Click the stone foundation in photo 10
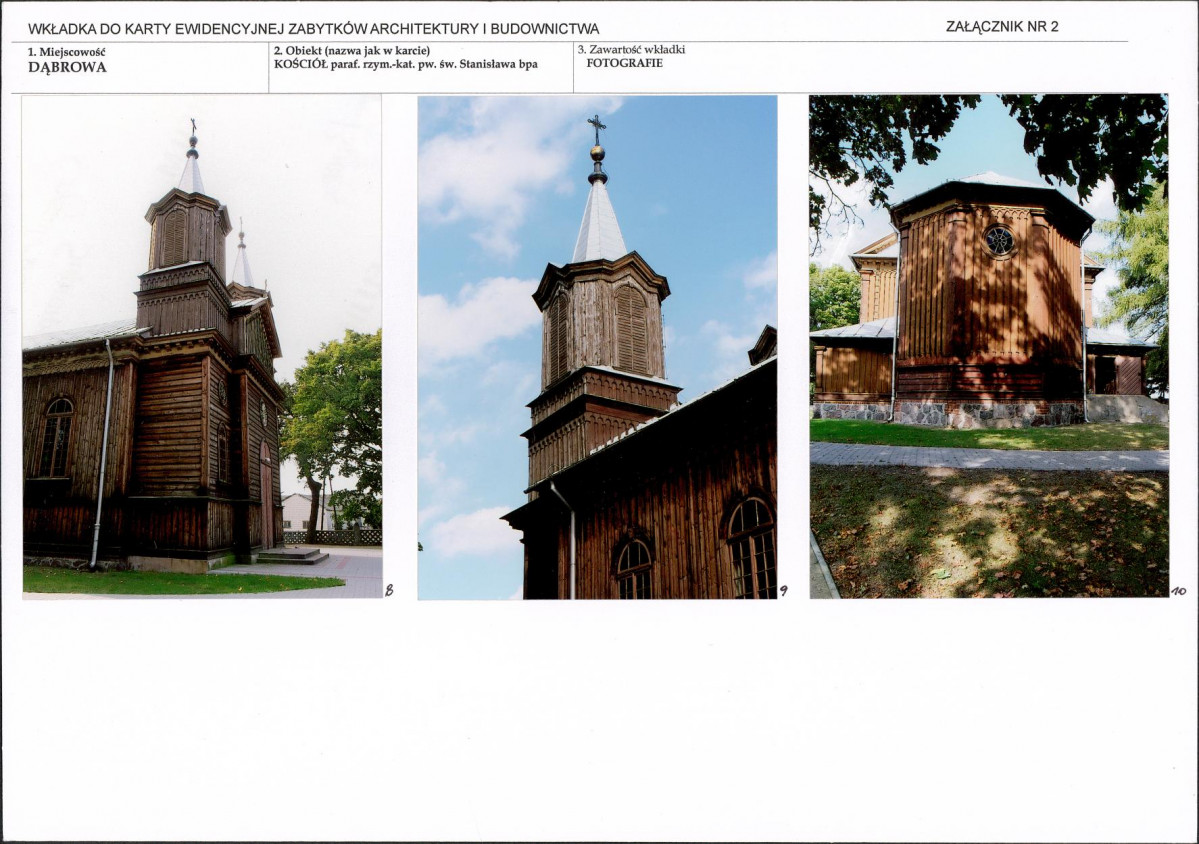This screenshot has height=844, width=1199. click(x=950, y=414)
